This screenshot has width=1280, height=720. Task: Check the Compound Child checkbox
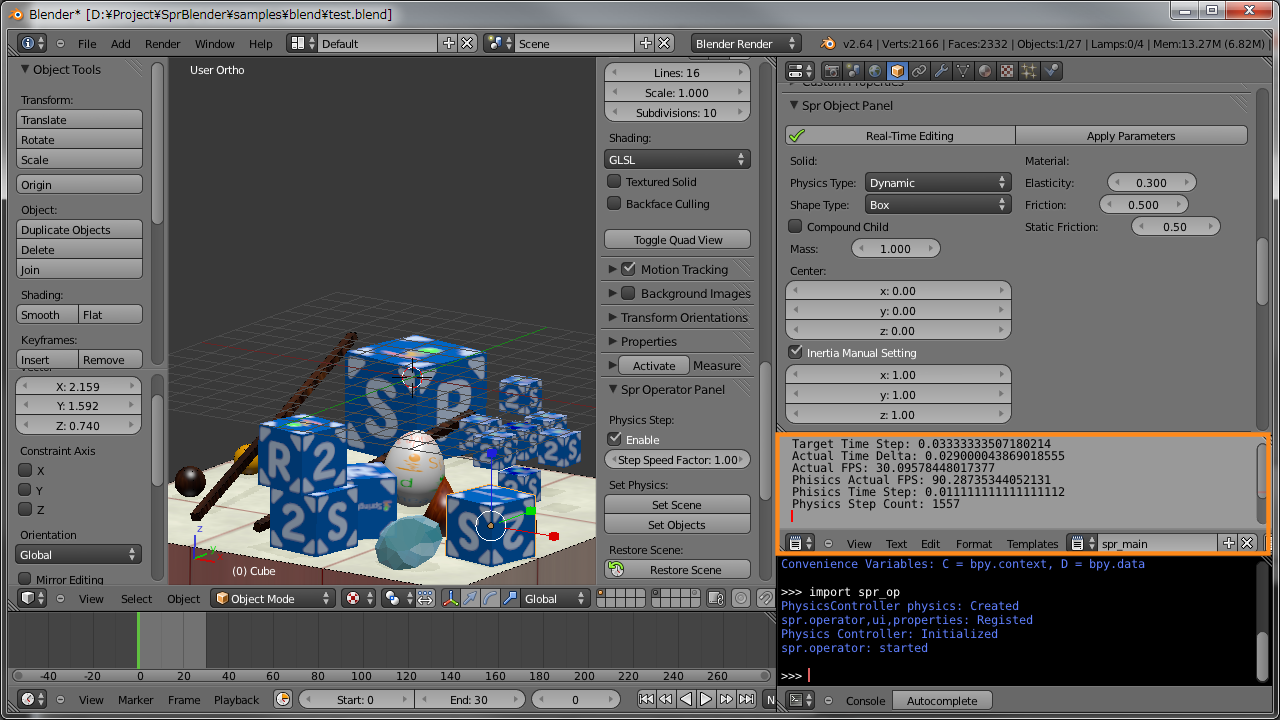point(796,226)
